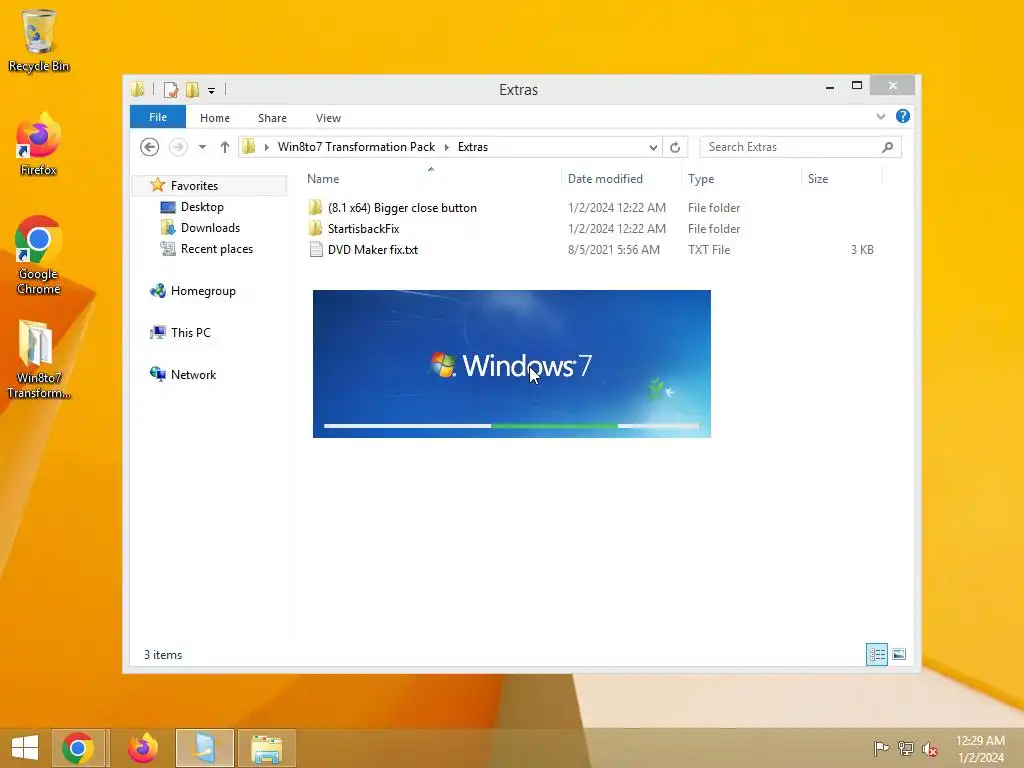
Task: Switch to the View ribbon tab
Action: click(328, 118)
